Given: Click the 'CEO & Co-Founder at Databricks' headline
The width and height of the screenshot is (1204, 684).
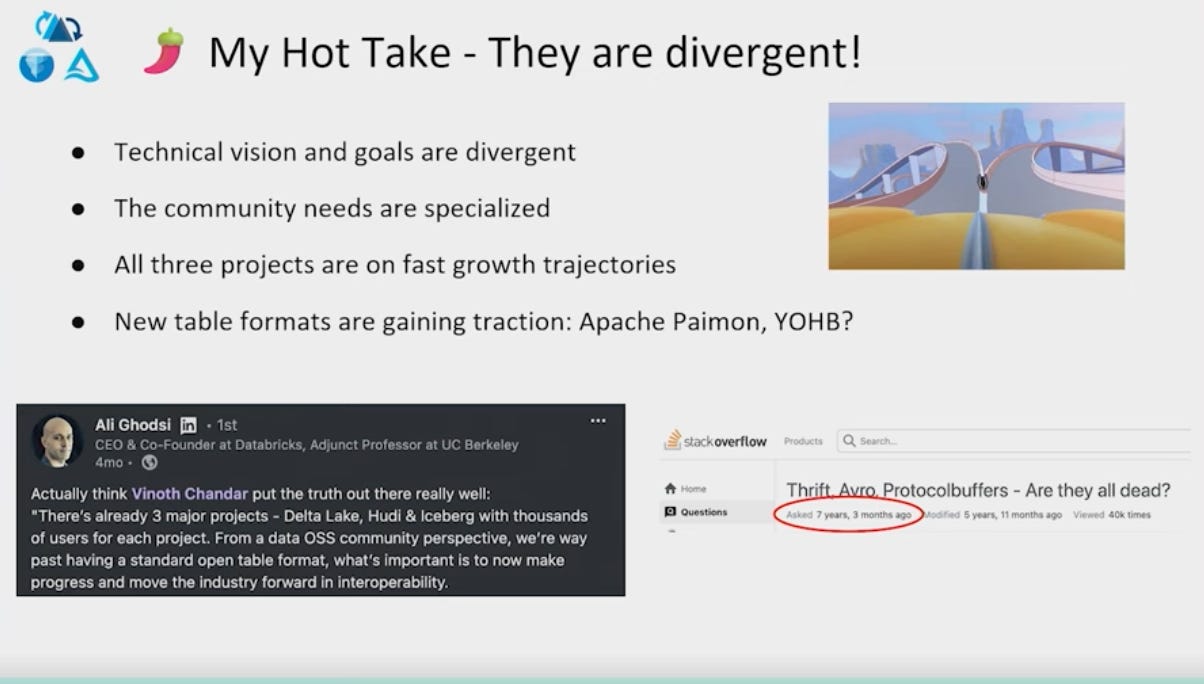Looking at the screenshot, I should coord(306,445).
